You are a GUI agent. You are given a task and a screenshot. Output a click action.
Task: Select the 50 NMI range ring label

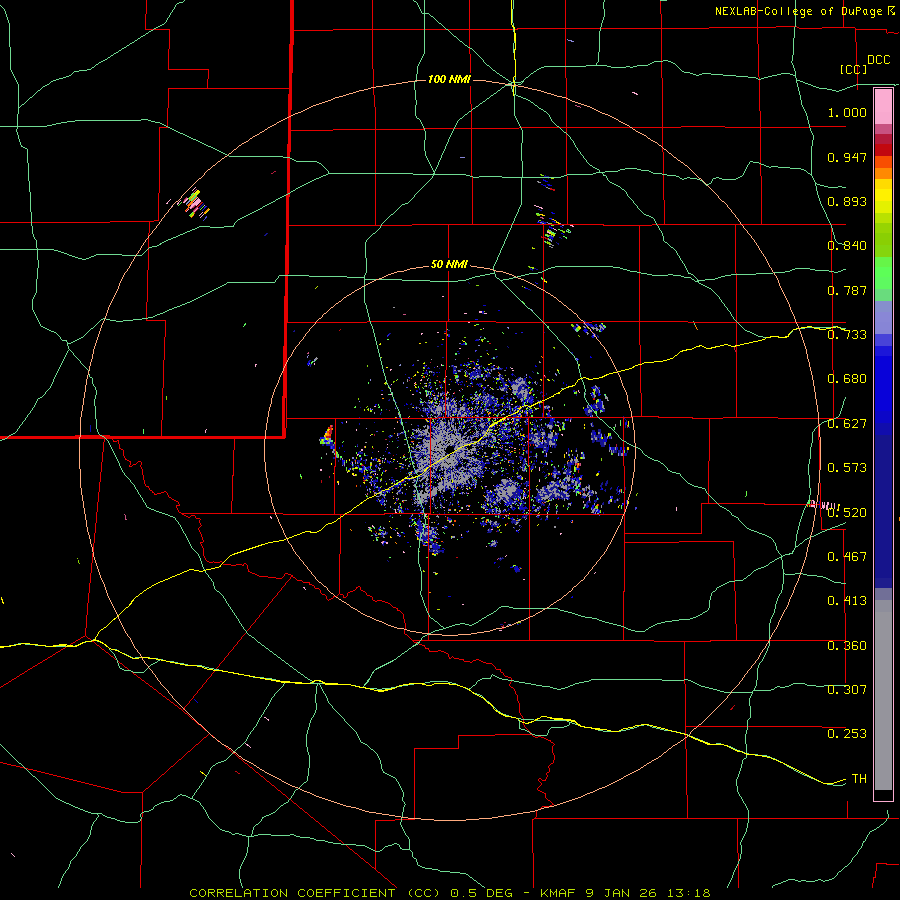(x=449, y=265)
